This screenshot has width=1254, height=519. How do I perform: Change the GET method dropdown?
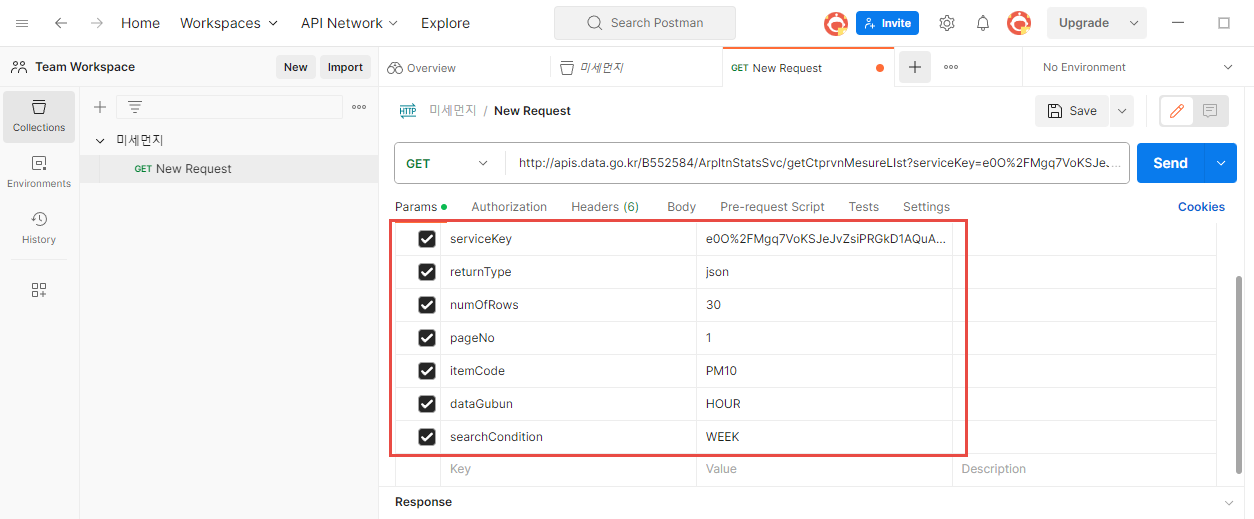pos(447,163)
